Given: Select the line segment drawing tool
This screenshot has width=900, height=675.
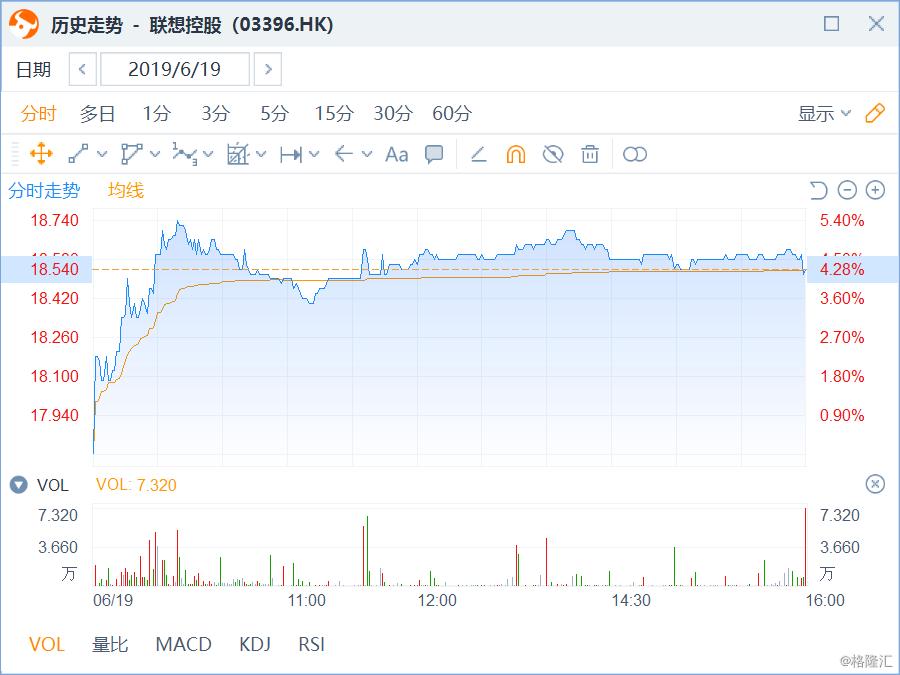Looking at the screenshot, I should click(x=78, y=154).
